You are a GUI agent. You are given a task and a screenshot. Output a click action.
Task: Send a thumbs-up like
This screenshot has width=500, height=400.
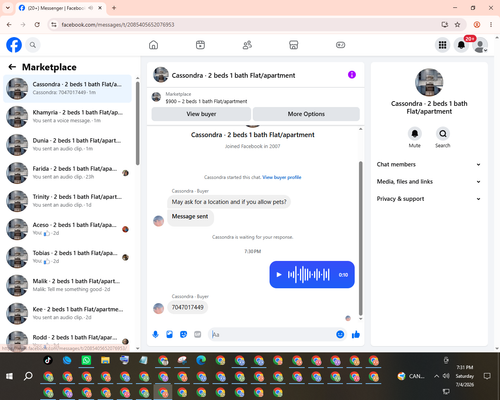[x=356, y=334]
